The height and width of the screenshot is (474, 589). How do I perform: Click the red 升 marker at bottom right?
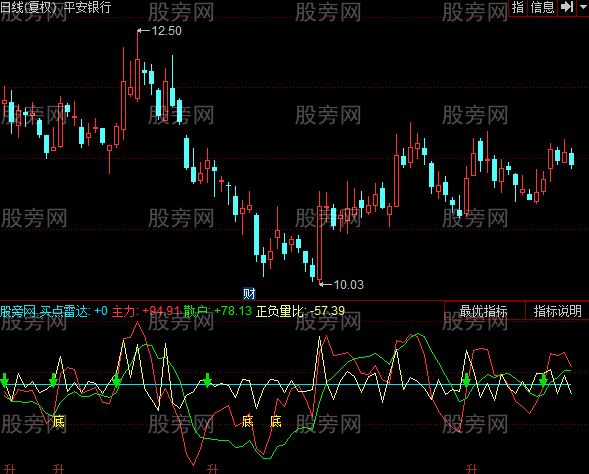click(x=471, y=469)
